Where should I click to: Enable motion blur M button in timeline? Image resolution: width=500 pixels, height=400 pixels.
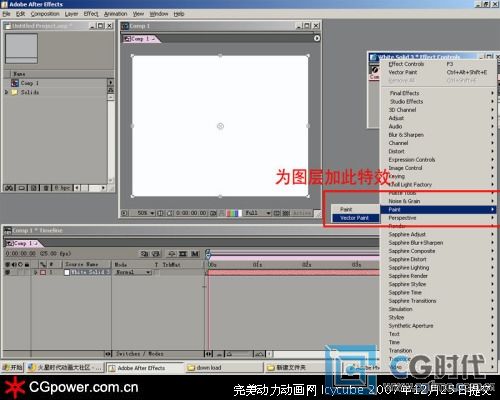[195, 254]
